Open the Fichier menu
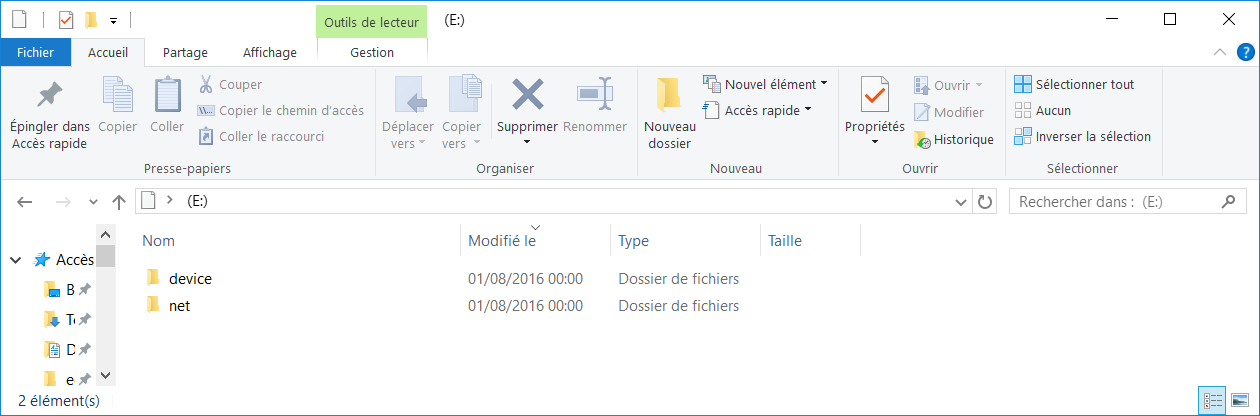The height and width of the screenshot is (416, 1260). (36, 53)
